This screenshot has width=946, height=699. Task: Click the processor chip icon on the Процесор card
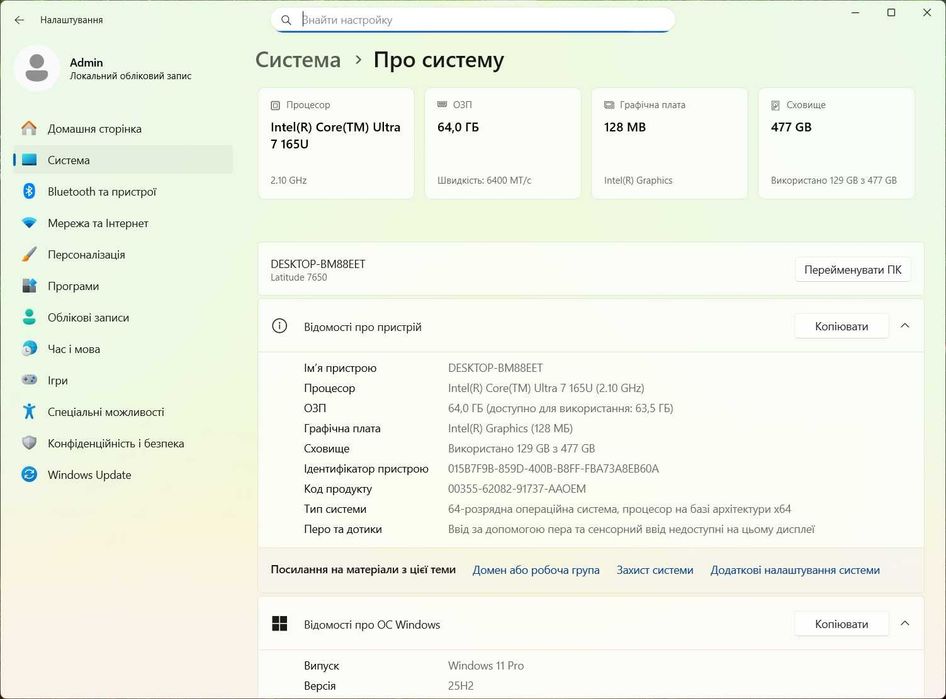[276, 105]
